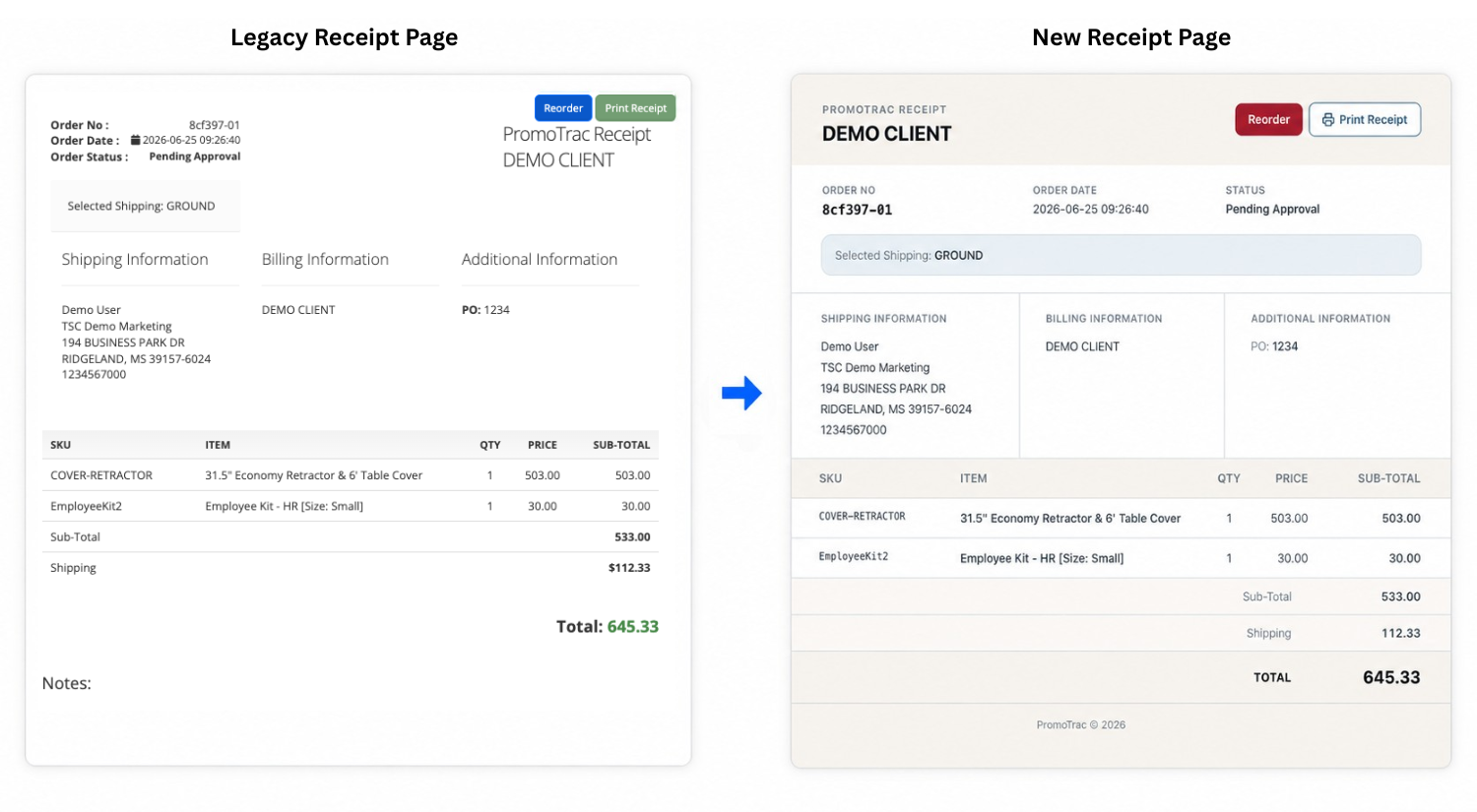1477x812 pixels.
Task: Click new receipt Shipping value 112.33
Action: point(1400,633)
